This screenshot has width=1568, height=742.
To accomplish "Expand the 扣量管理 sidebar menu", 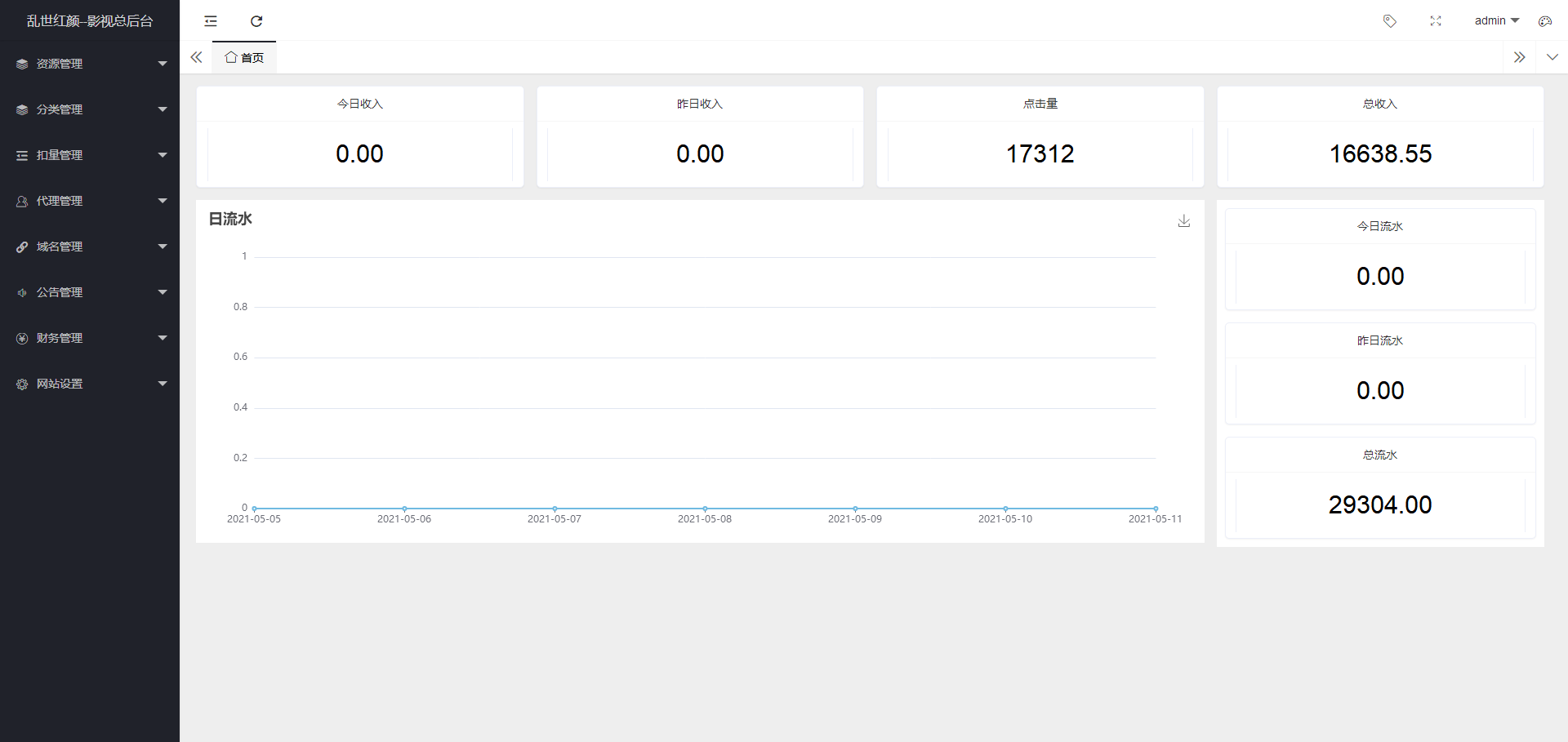I will tap(90, 155).
